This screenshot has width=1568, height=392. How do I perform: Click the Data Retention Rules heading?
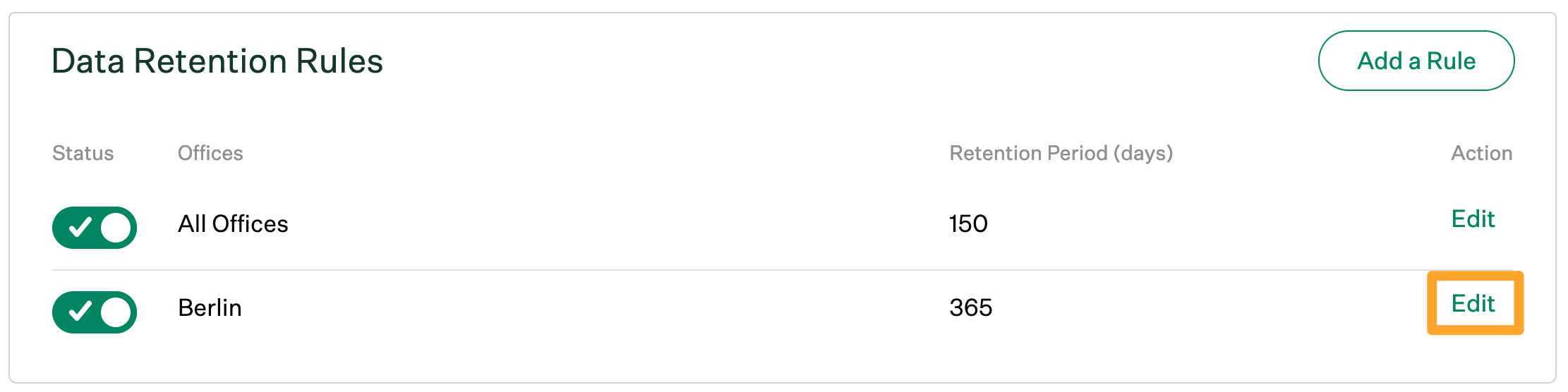217,61
